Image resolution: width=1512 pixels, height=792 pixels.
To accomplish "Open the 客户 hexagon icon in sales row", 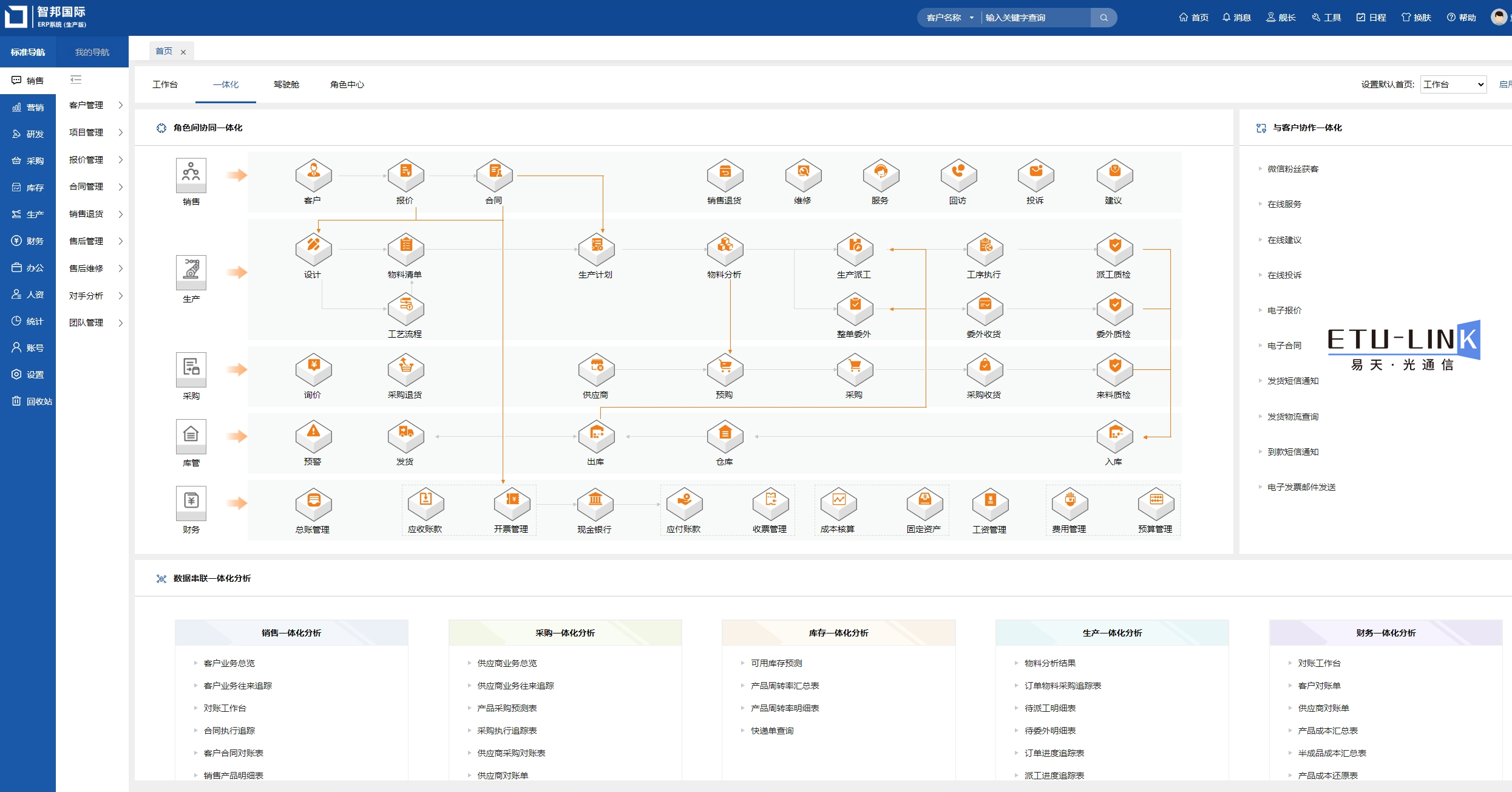I will pos(313,175).
